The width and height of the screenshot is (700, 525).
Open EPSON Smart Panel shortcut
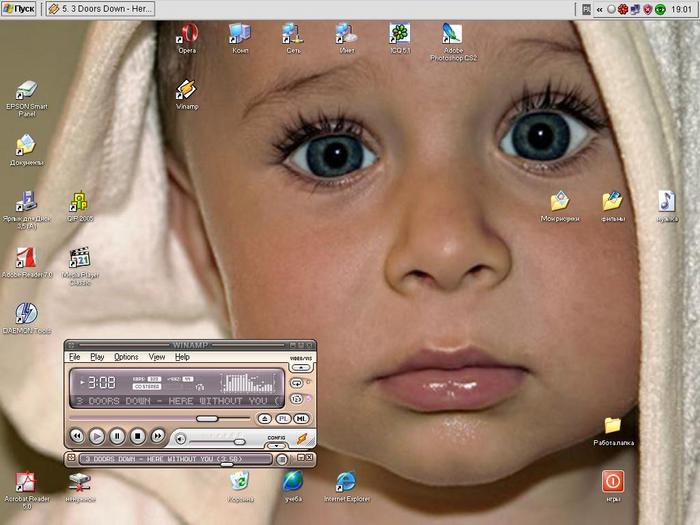(x=27, y=98)
